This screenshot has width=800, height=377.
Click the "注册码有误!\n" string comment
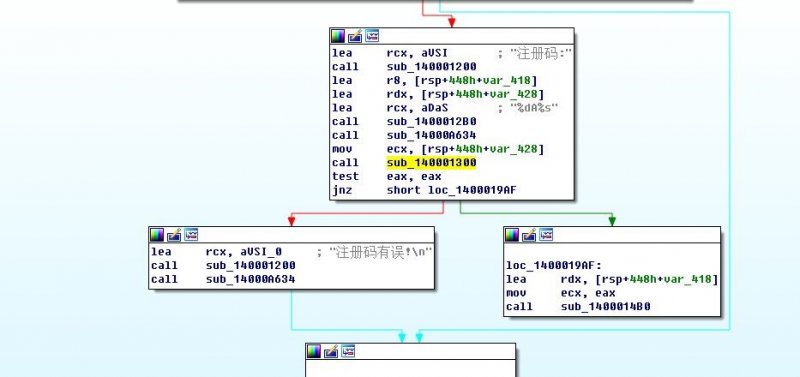(381, 252)
